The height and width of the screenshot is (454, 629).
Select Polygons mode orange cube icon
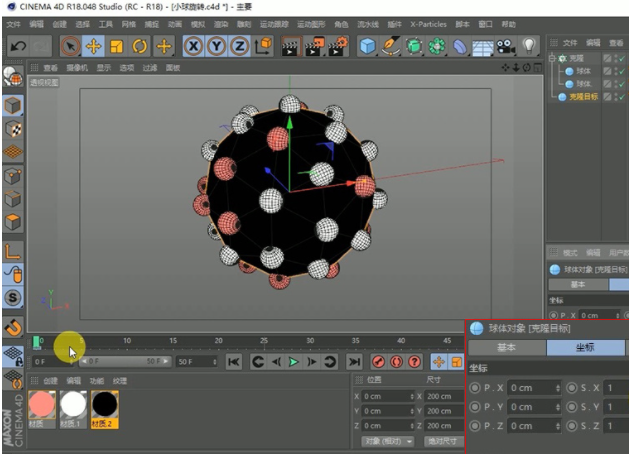(13, 221)
